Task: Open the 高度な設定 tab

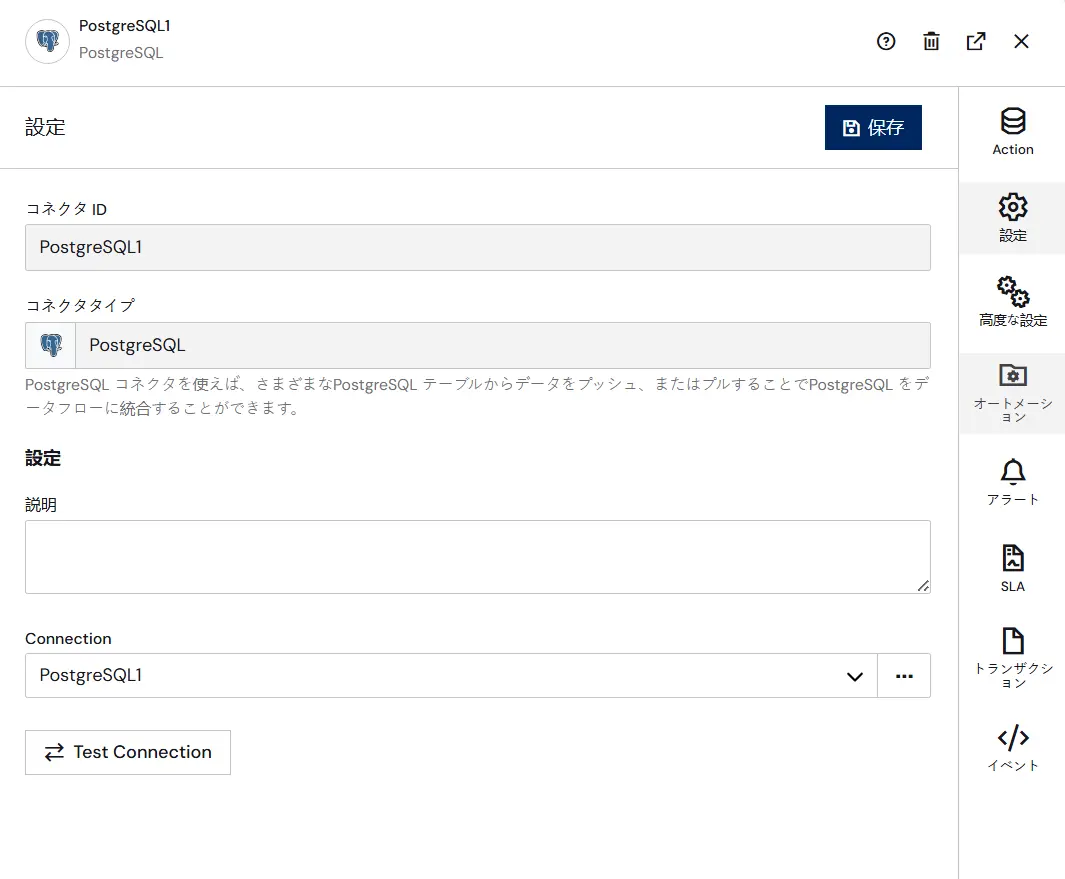Action: tap(1013, 302)
